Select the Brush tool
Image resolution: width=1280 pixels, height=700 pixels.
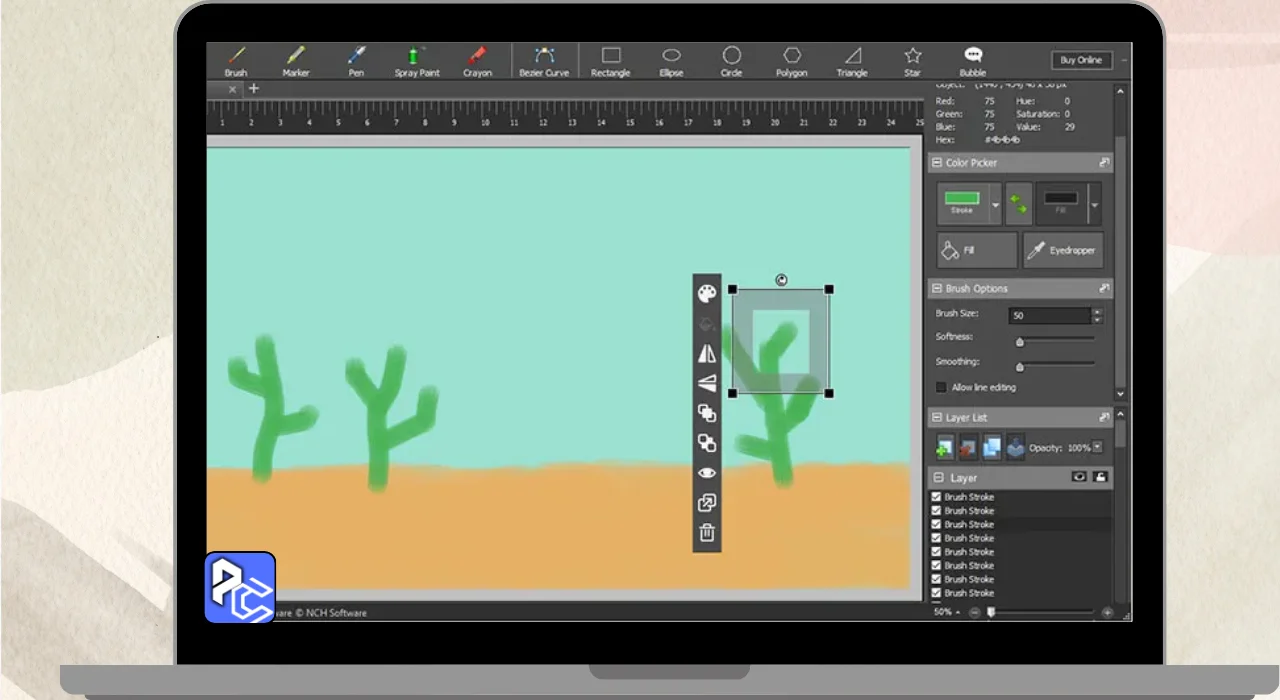236,61
